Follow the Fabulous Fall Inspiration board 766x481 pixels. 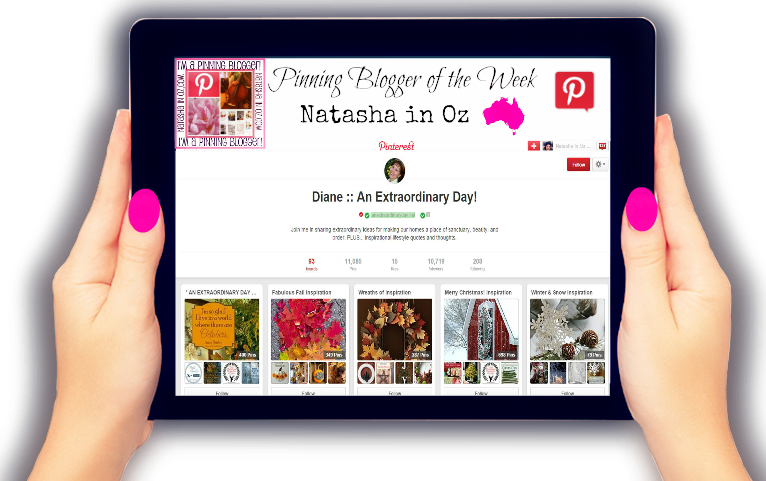click(308, 392)
